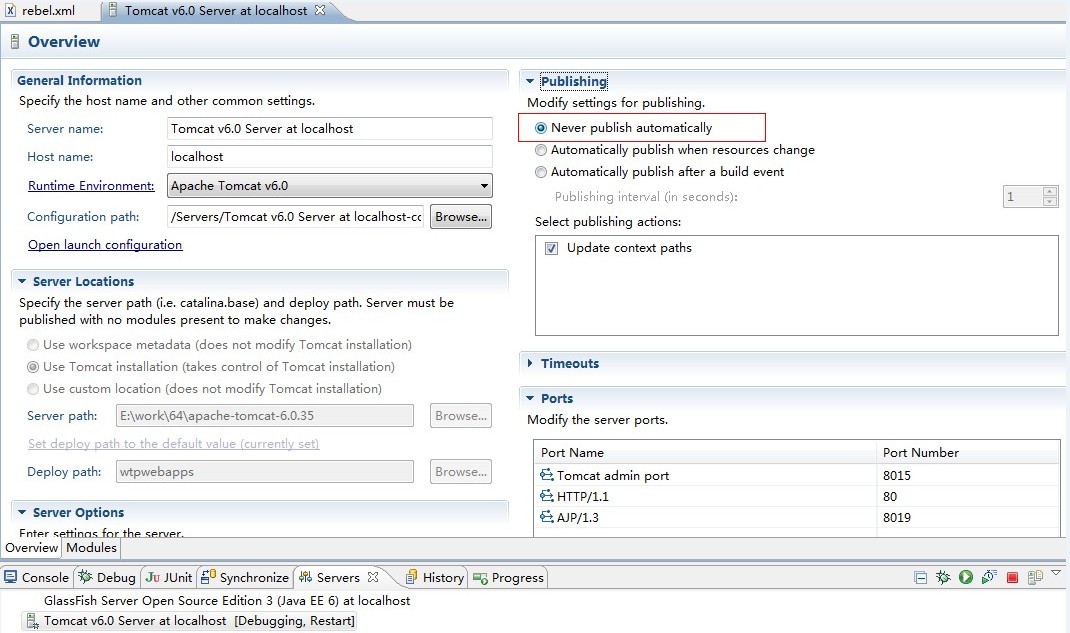Click the Configuration path field
This screenshot has height=633, width=1070.
[x=295, y=216]
